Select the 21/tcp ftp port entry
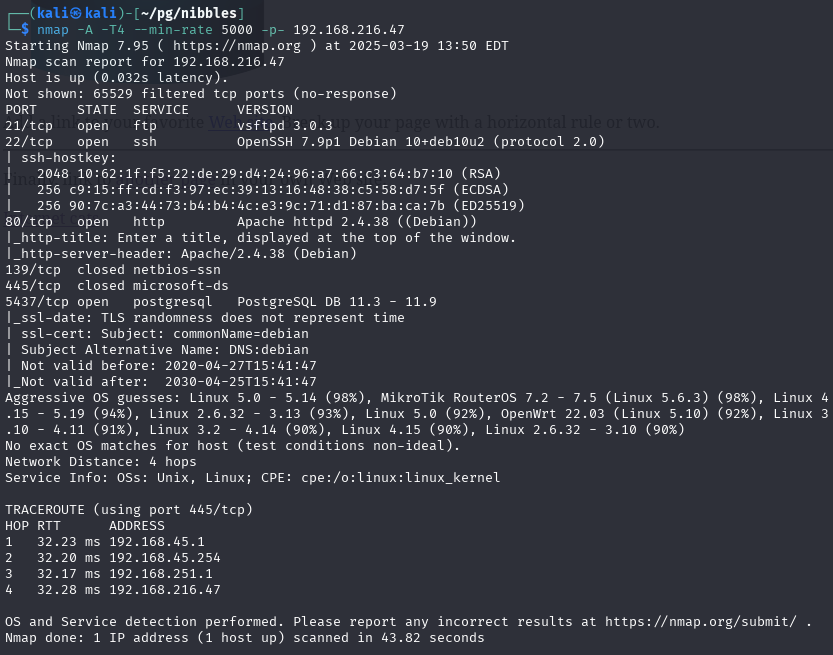833x655 pixels. (x=28, y=125)
